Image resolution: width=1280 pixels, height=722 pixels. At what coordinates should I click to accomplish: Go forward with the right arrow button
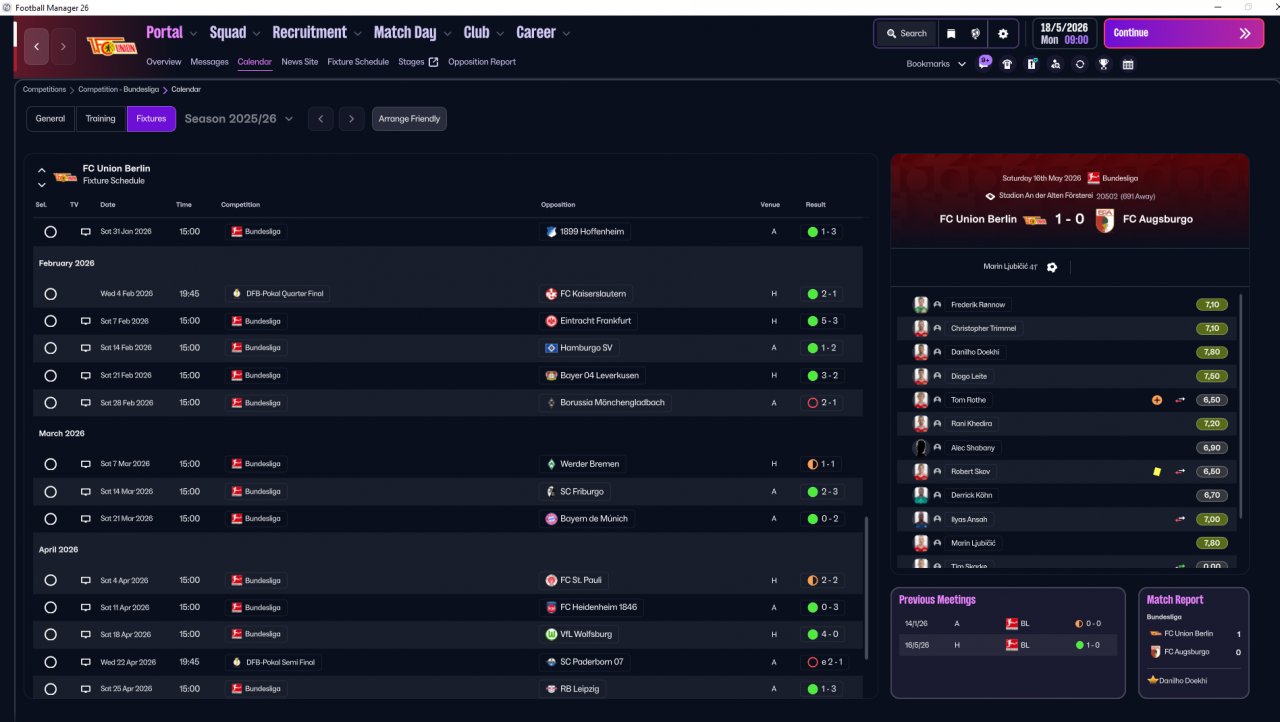[63, 46]
